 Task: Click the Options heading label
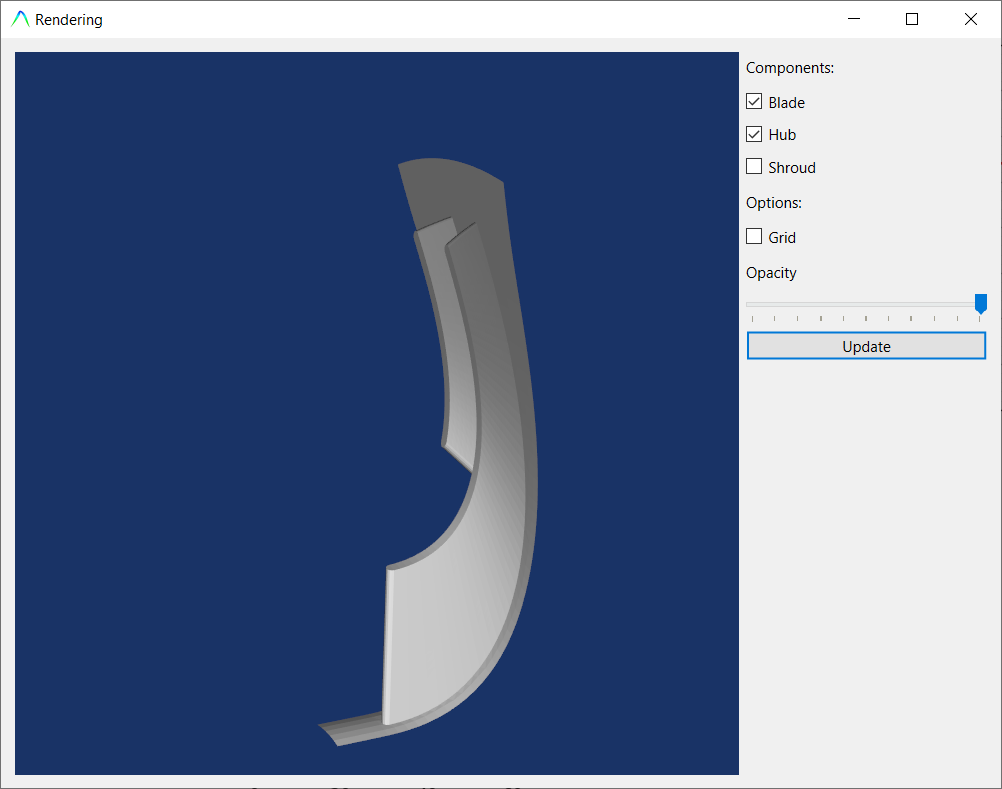coord(774,202)
